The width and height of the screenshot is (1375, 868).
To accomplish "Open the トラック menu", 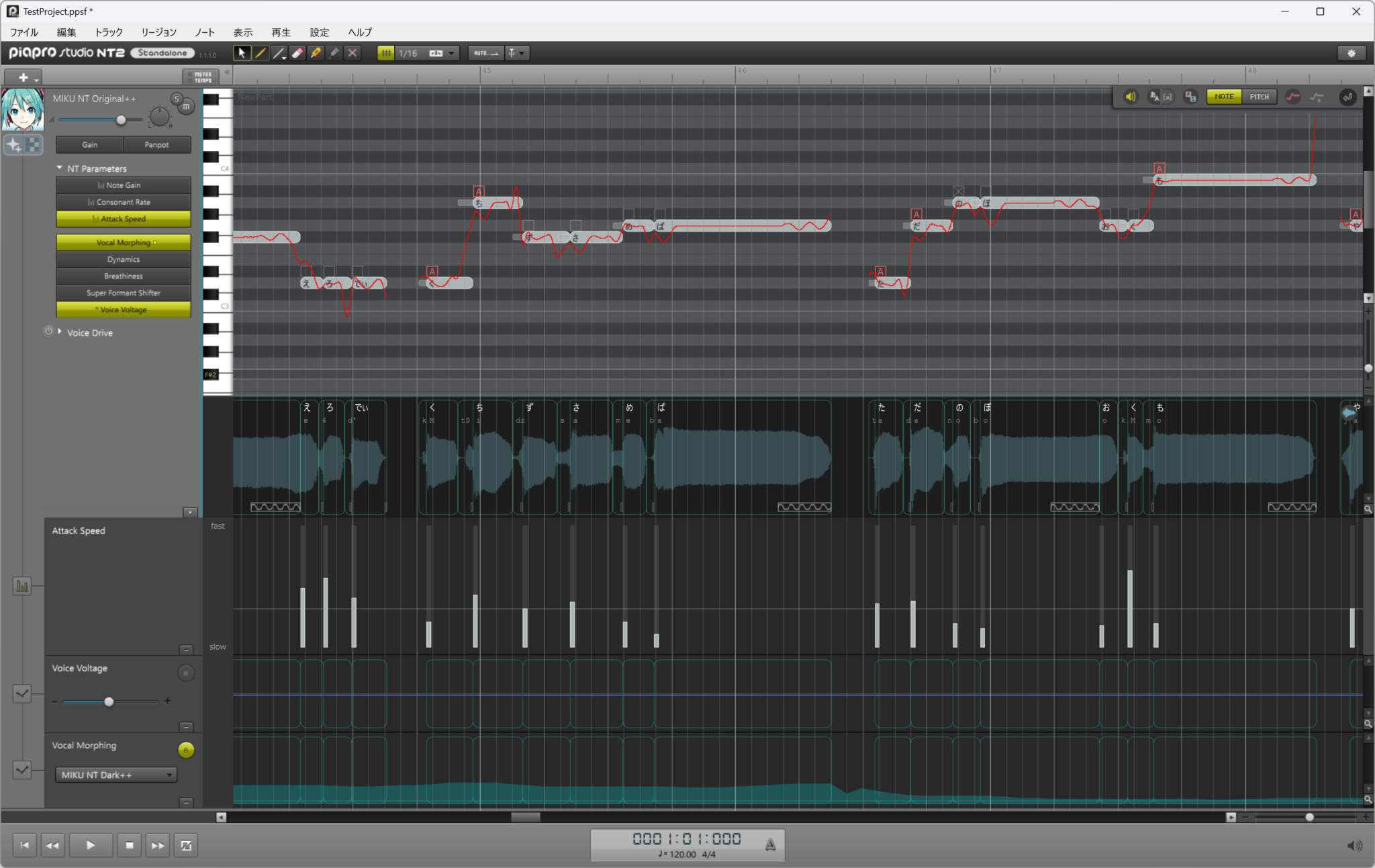I will [x=109, y=32].
